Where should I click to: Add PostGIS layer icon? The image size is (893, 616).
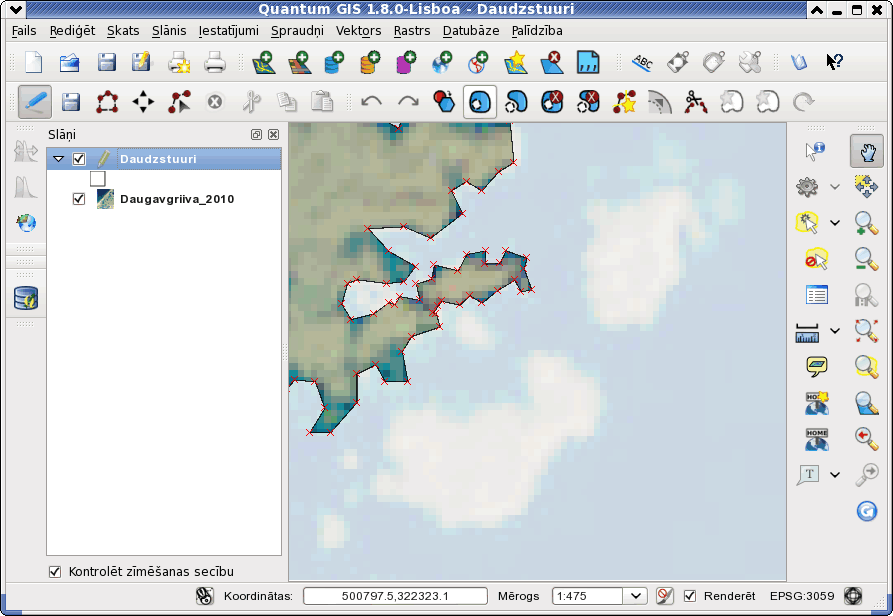coord(334,62)
